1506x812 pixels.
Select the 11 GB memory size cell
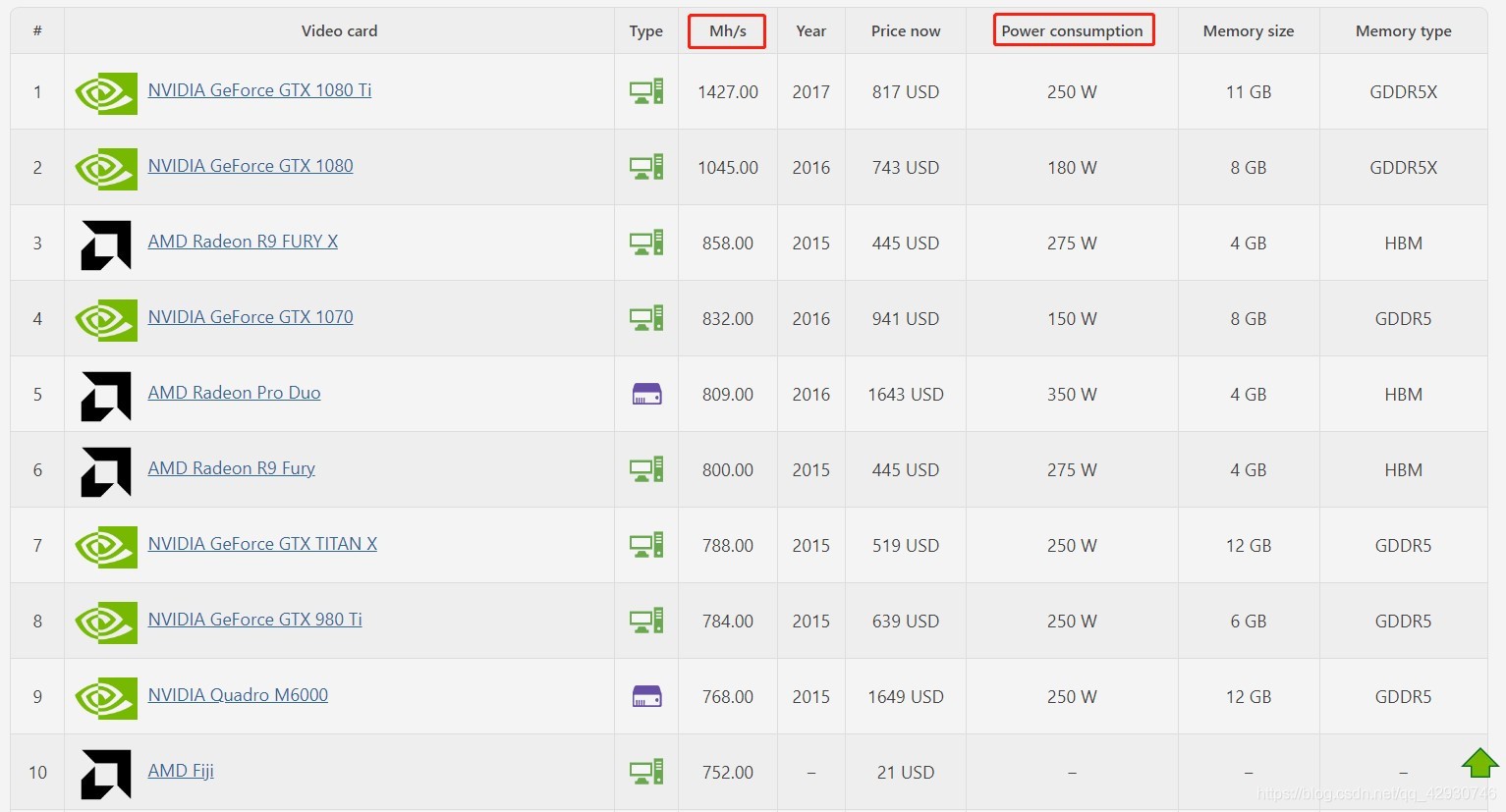click(x=1249, y=92)
